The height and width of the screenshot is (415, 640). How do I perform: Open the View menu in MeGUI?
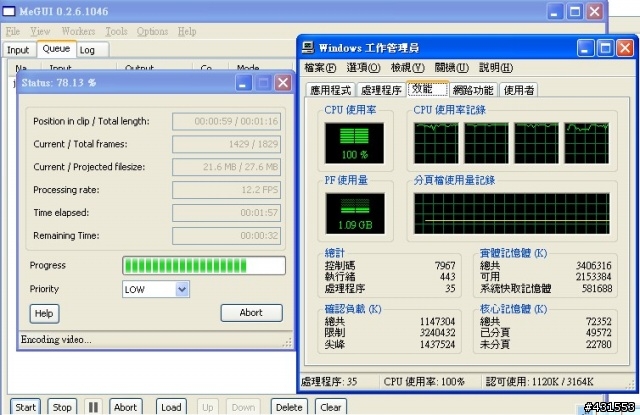[40, 31]
